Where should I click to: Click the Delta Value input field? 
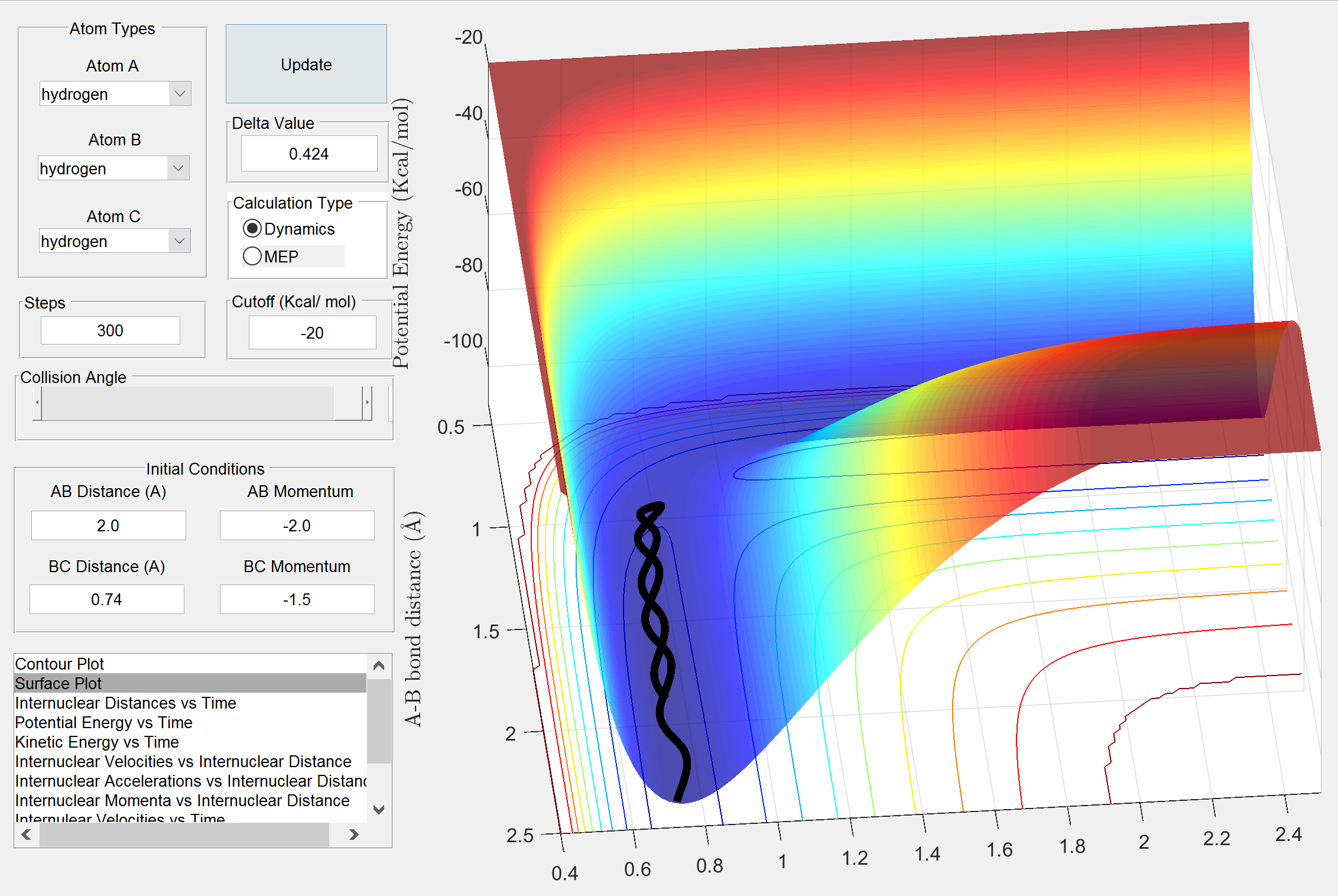pyautogui.click(x=308, y=154)
